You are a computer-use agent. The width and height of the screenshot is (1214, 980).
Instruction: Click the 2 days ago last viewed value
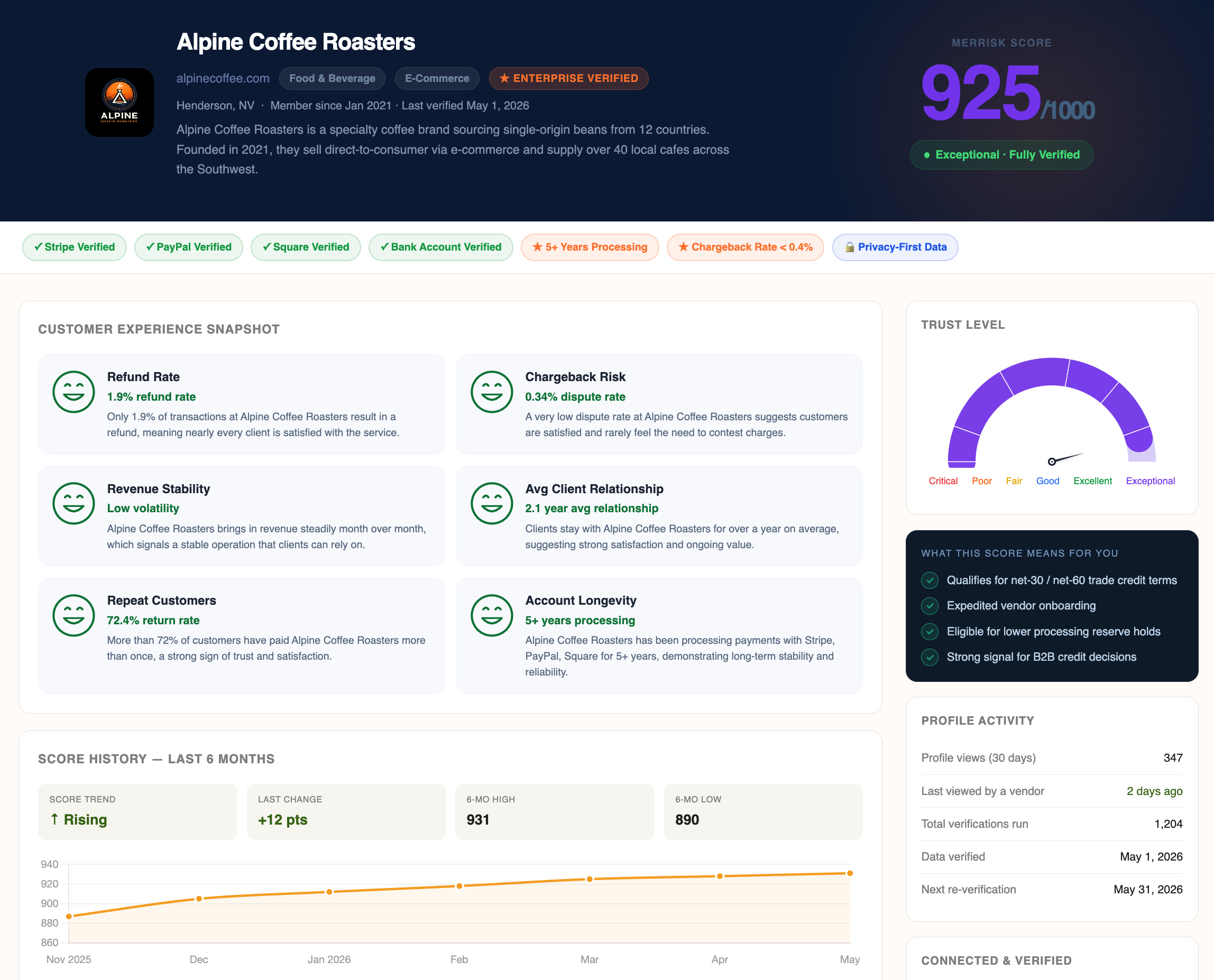1154,791
